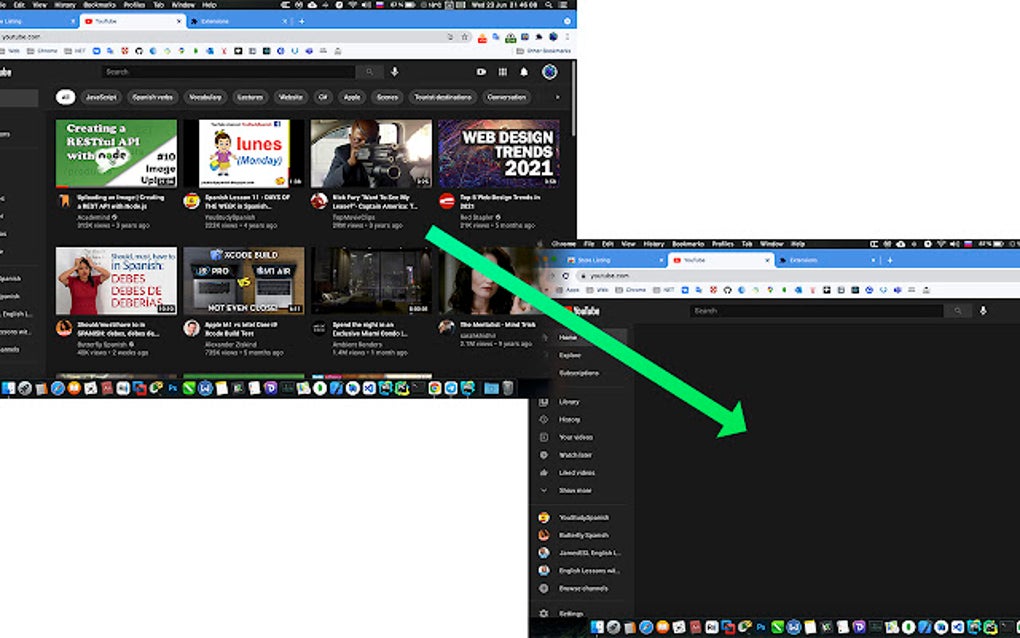
Task: Open the YouTube apps grid icon
Action: pos(502,72)
